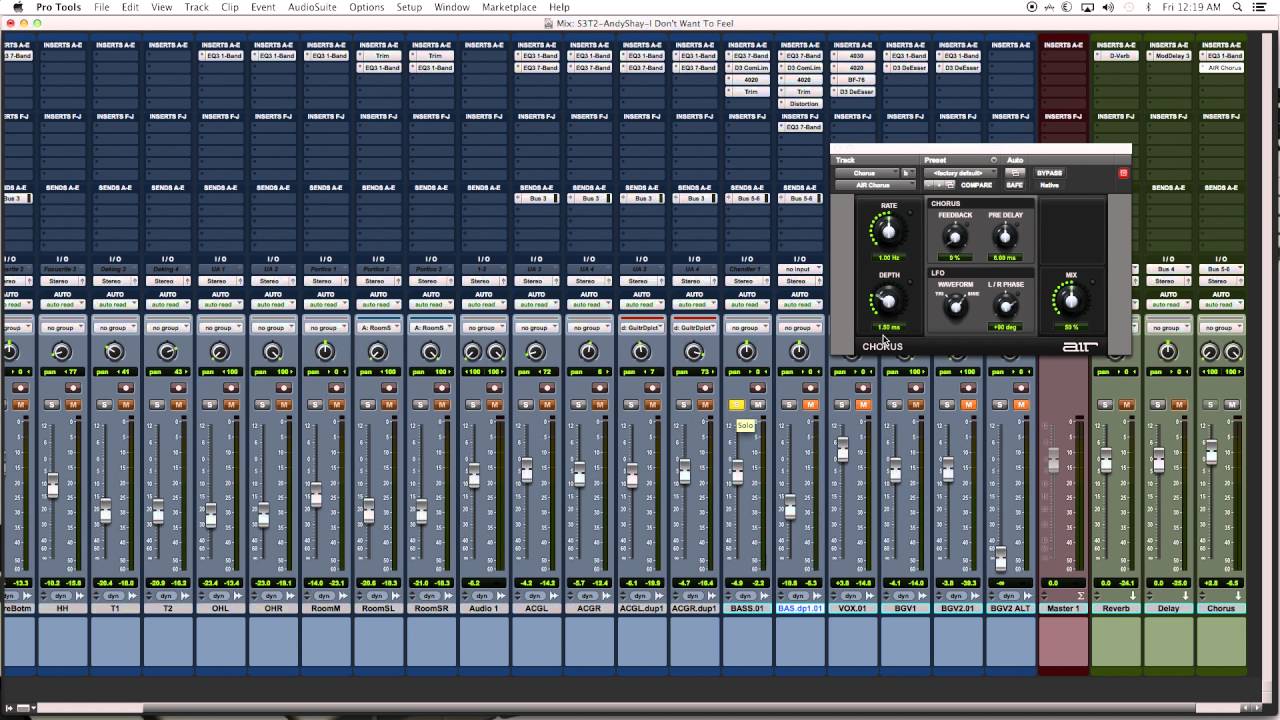Mute the T1 track

125,405
